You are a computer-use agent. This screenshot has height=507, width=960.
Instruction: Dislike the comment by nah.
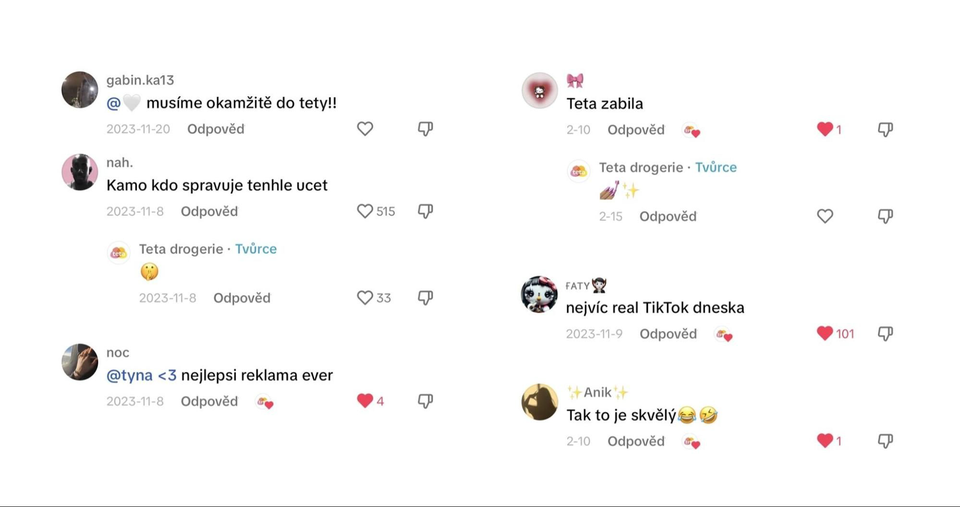tap(425, 211)
